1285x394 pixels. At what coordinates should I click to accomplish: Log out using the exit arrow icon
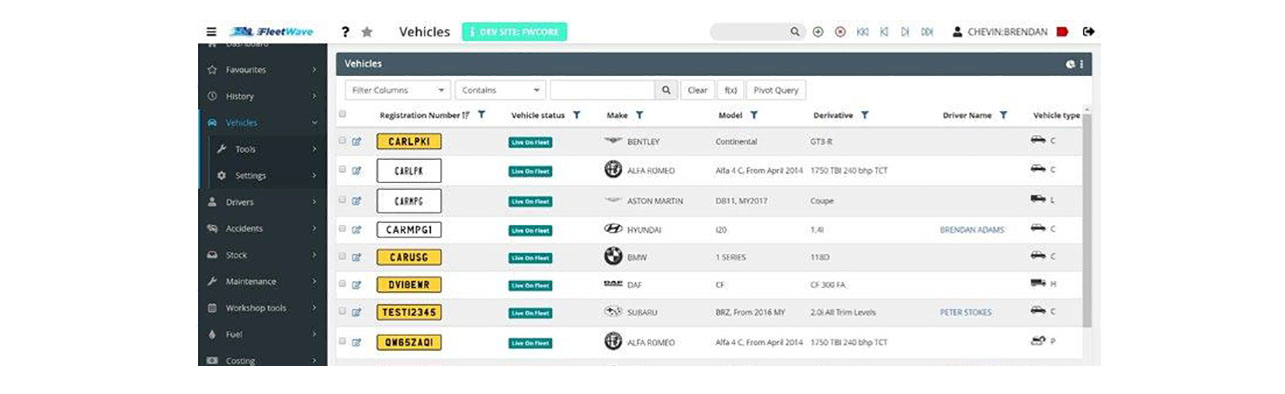[1089, 32]
